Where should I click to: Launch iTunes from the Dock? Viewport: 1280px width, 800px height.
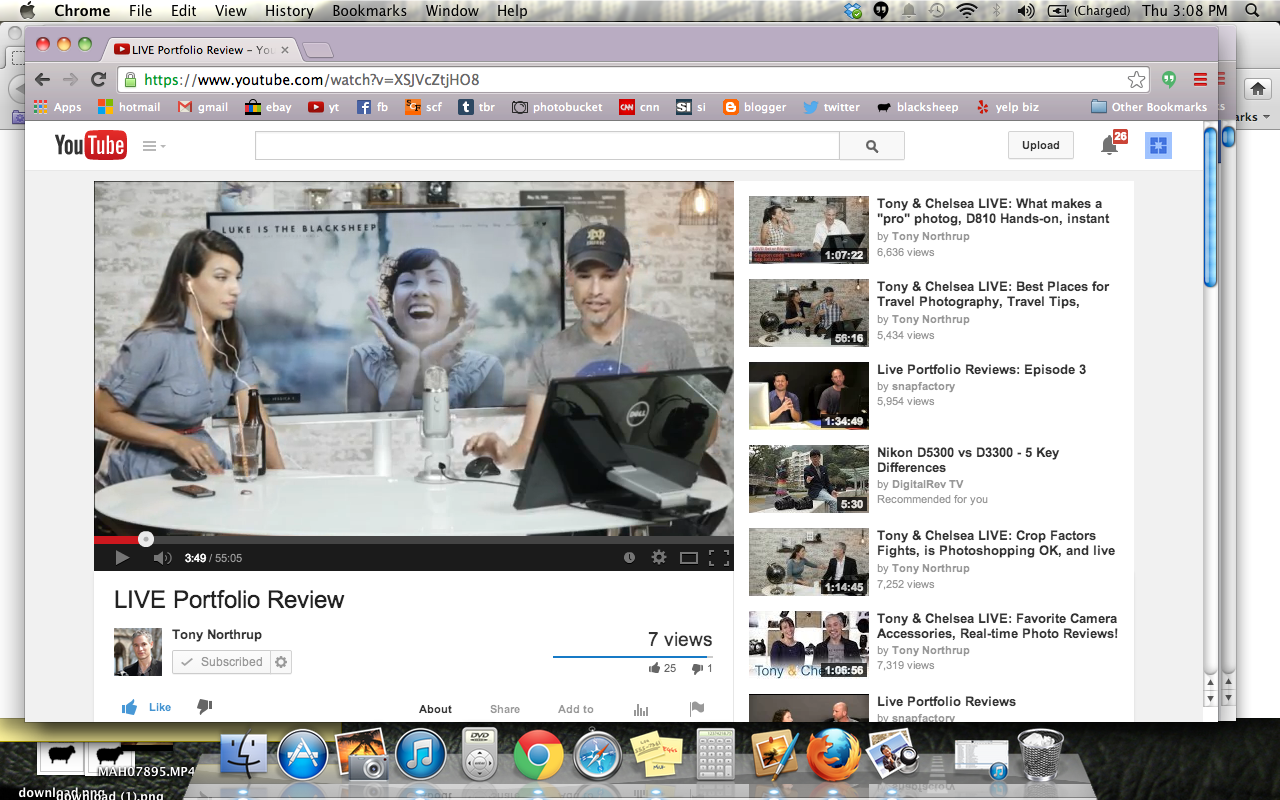421,755
